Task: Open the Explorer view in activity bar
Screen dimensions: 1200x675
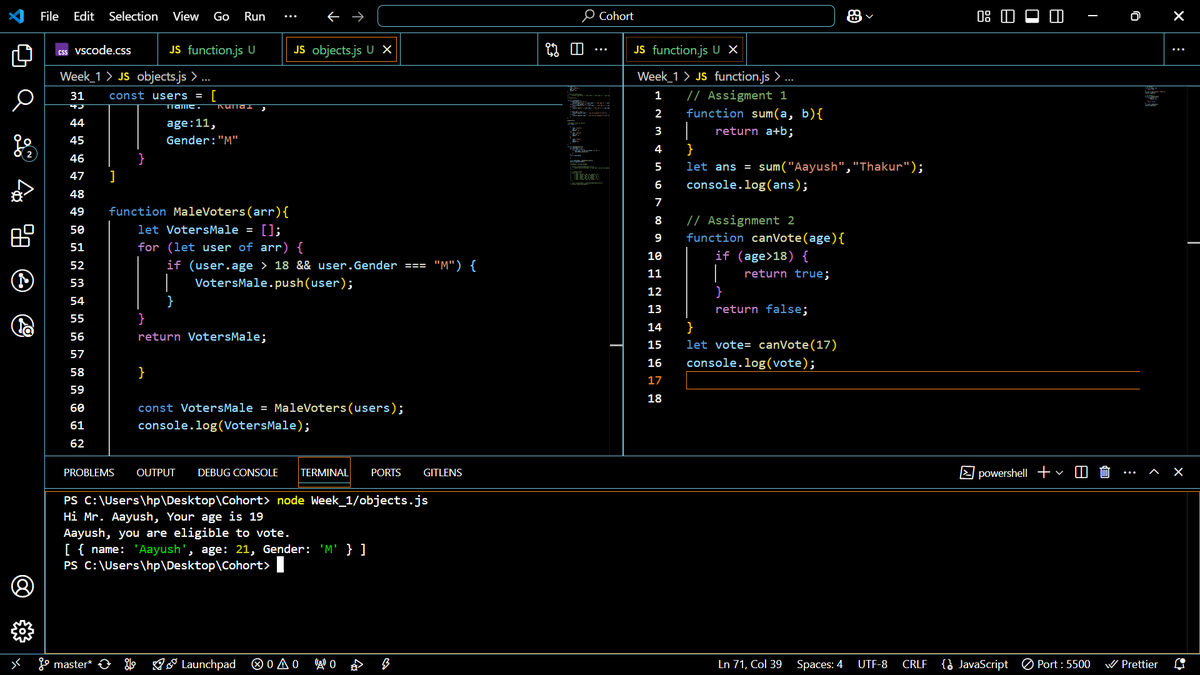Action: 22,56
